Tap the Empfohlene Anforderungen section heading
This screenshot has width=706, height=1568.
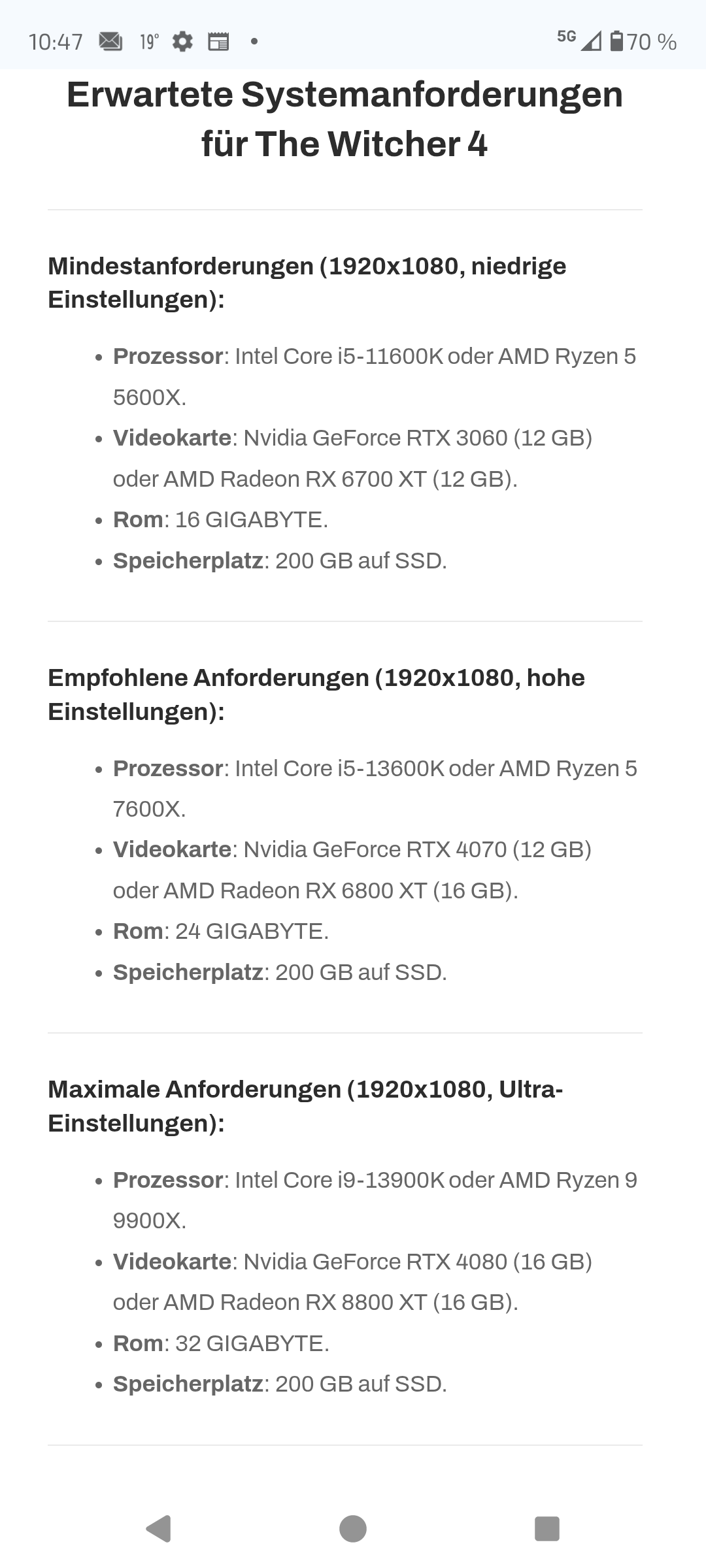click(316, 694)
